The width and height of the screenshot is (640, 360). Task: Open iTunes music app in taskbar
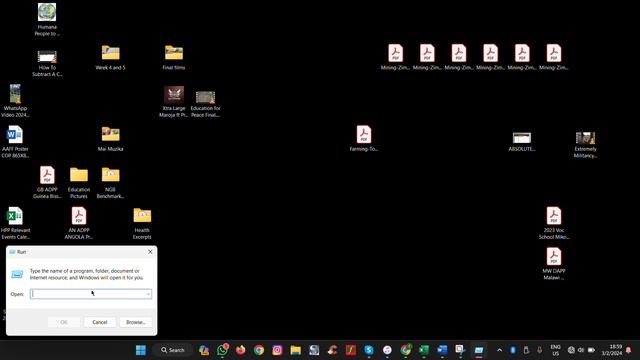coord(387,350)
